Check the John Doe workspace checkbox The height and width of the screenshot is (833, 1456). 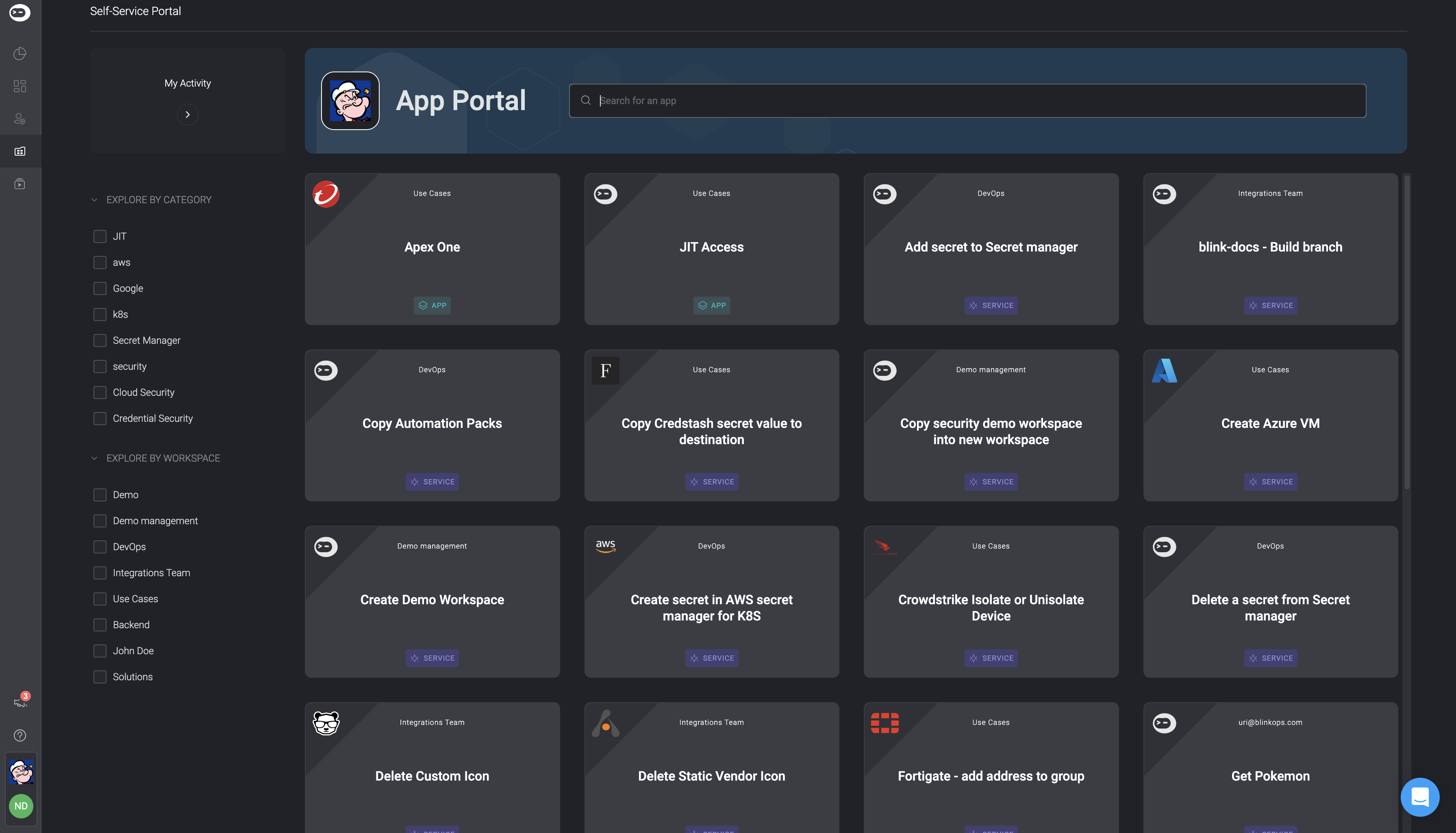click(100, 651)
